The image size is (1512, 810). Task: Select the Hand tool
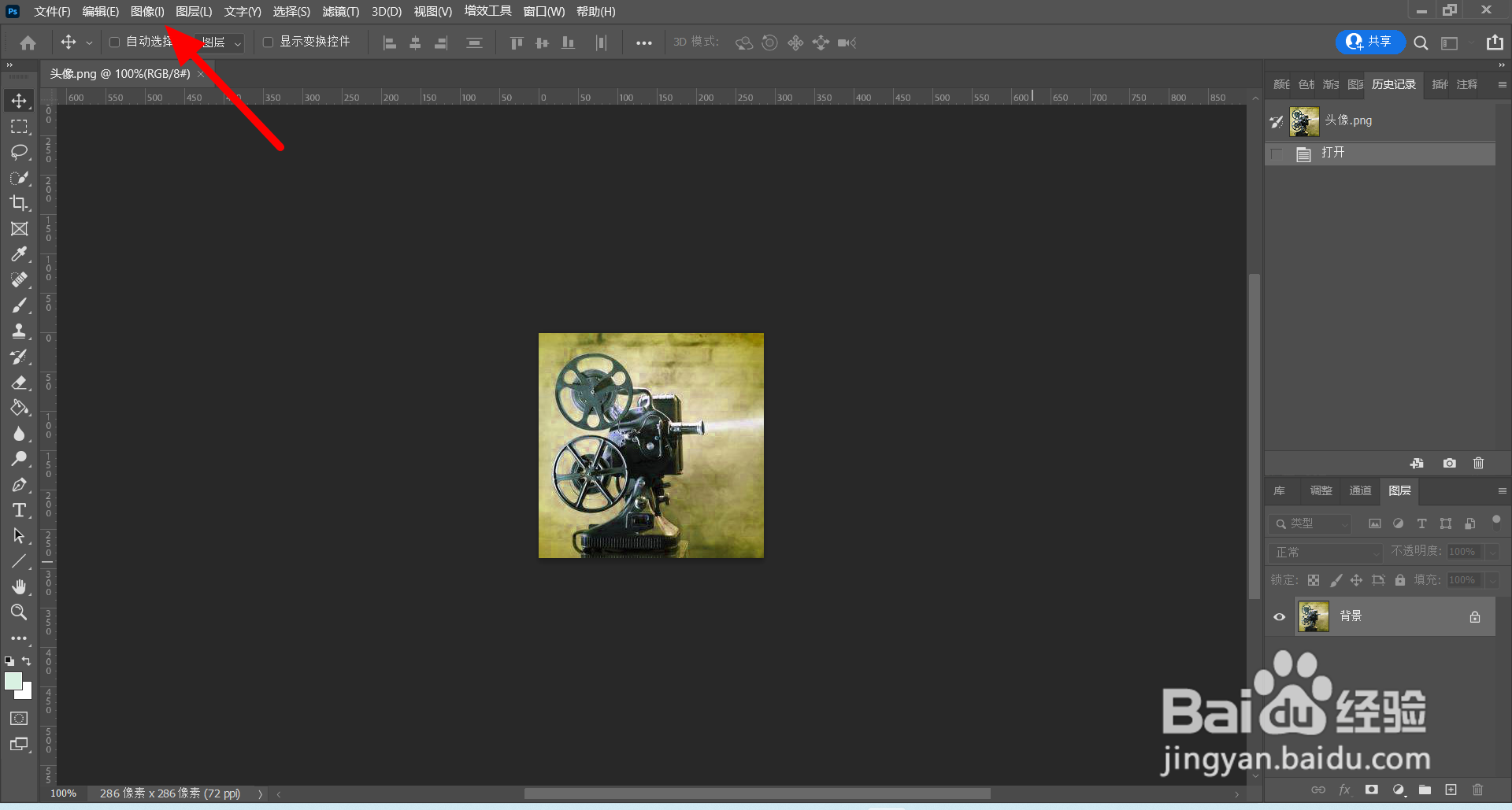coord(19,586)
